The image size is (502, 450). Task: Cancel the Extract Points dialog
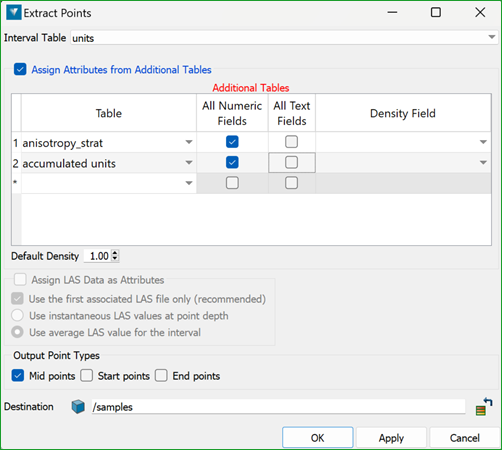pyautogui.click(x=465, y=437)
